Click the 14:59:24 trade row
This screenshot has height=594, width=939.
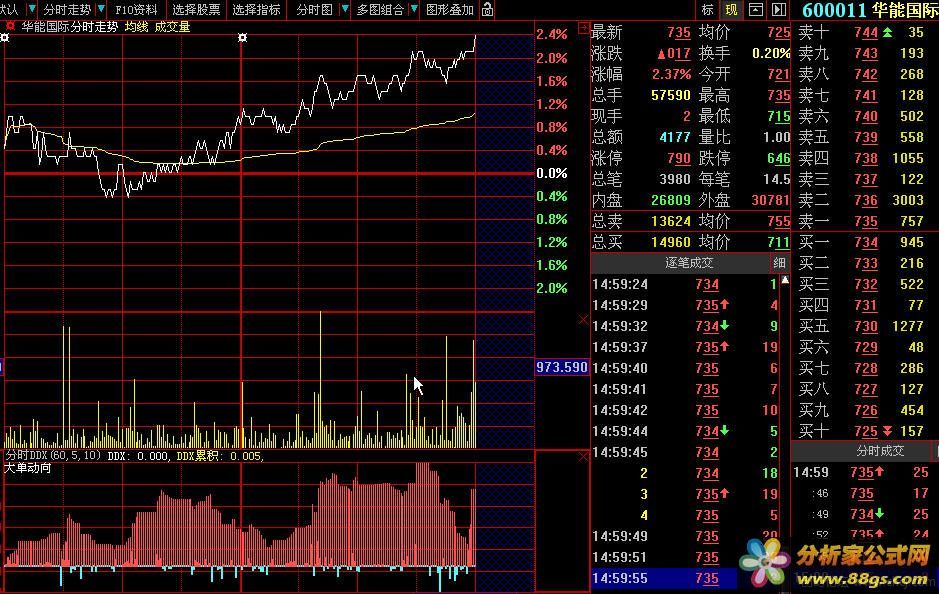(686, 284)
